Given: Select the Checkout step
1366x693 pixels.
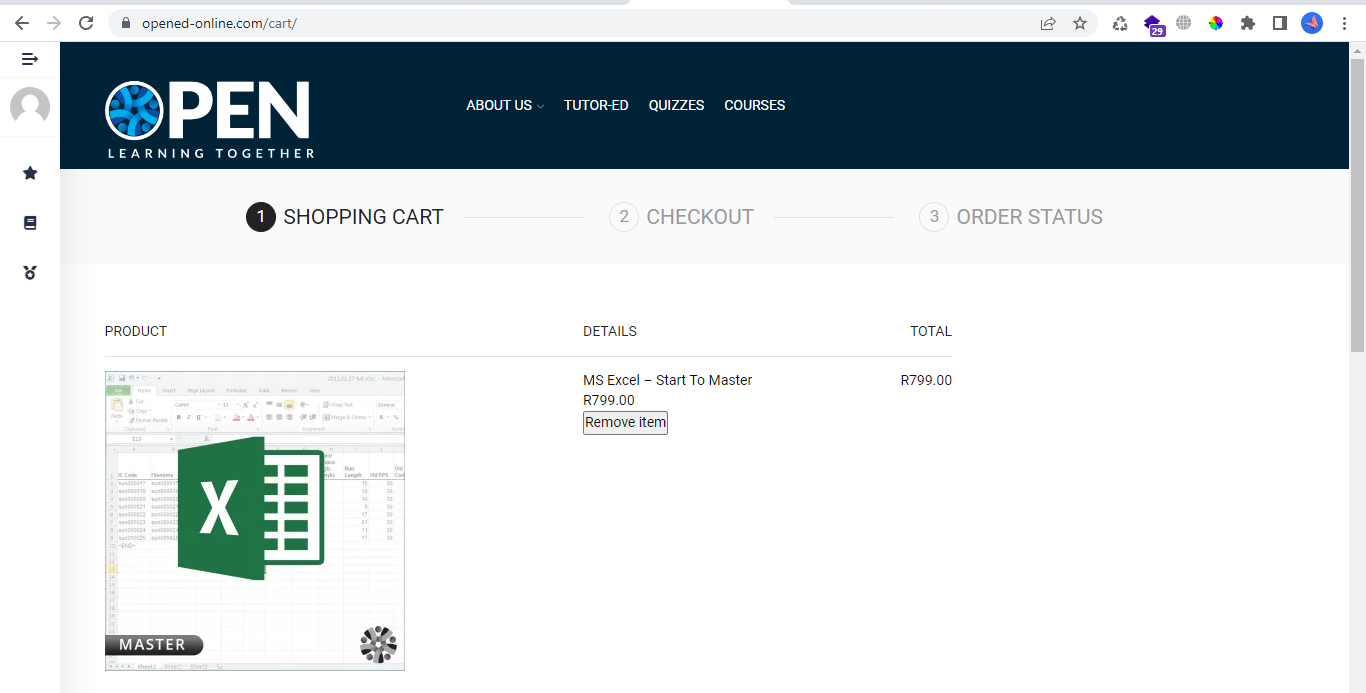Looking at the screenshot, I should coord(681,217).
